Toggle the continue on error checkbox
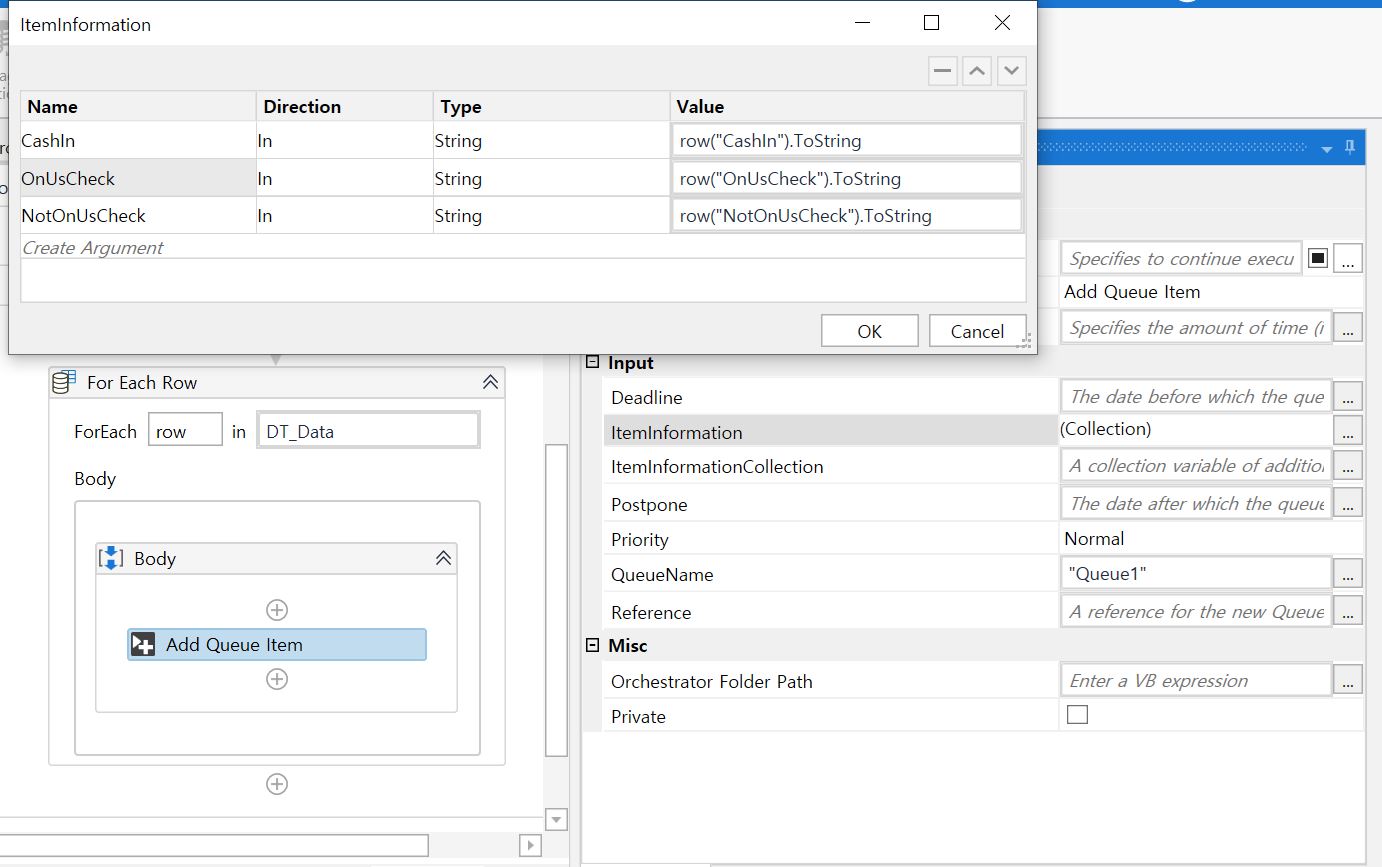This screenshot has height=867, width=1382. (x=1318, y=258)
